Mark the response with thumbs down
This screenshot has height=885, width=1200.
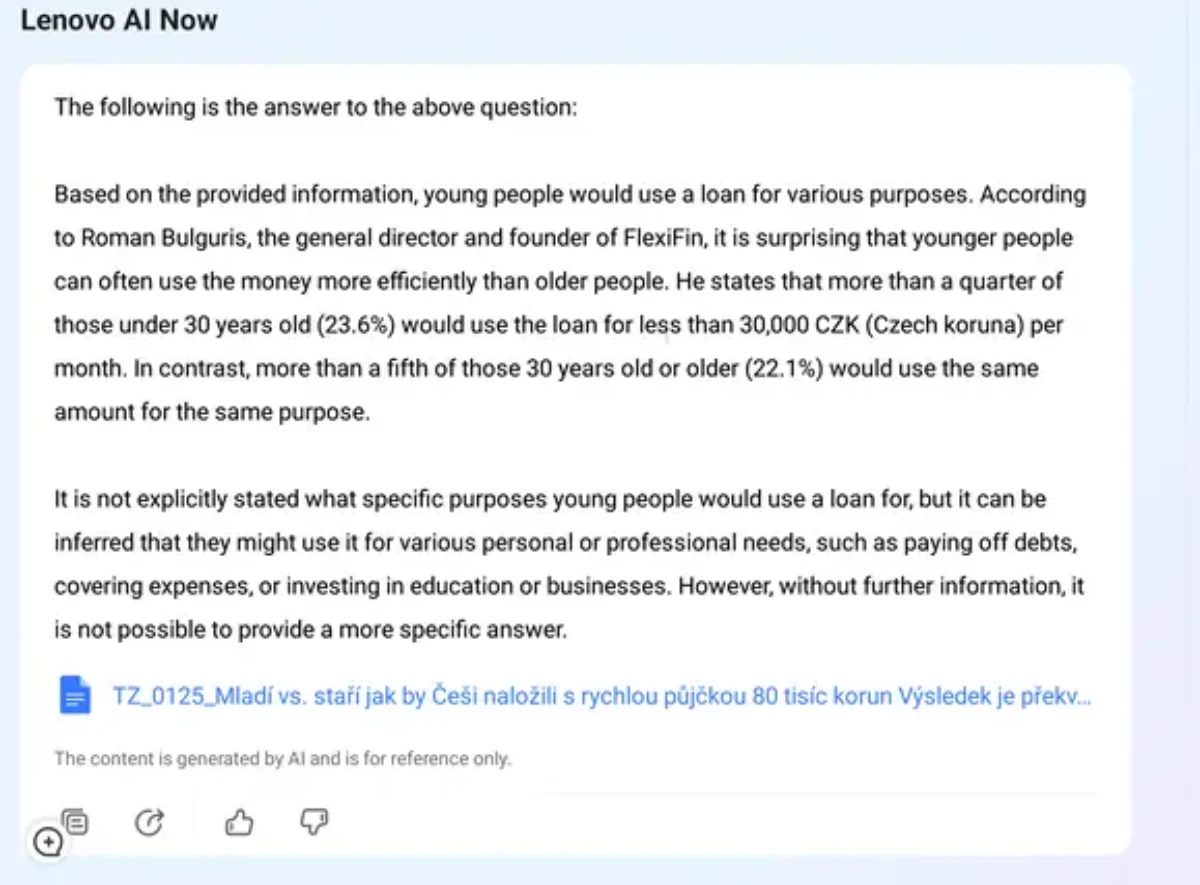(314, 823)
